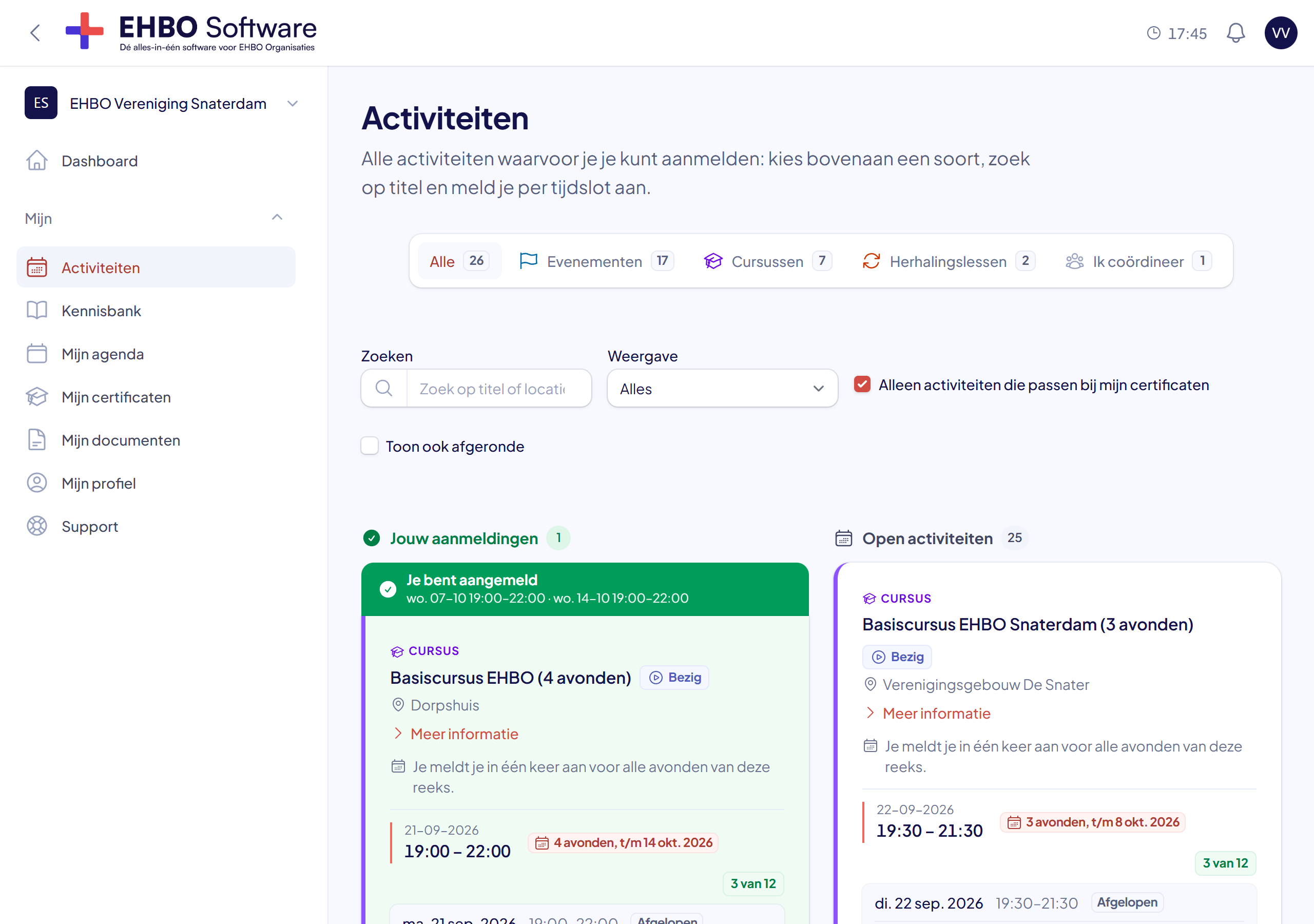Click the back arrow in the header

(35, 33)
